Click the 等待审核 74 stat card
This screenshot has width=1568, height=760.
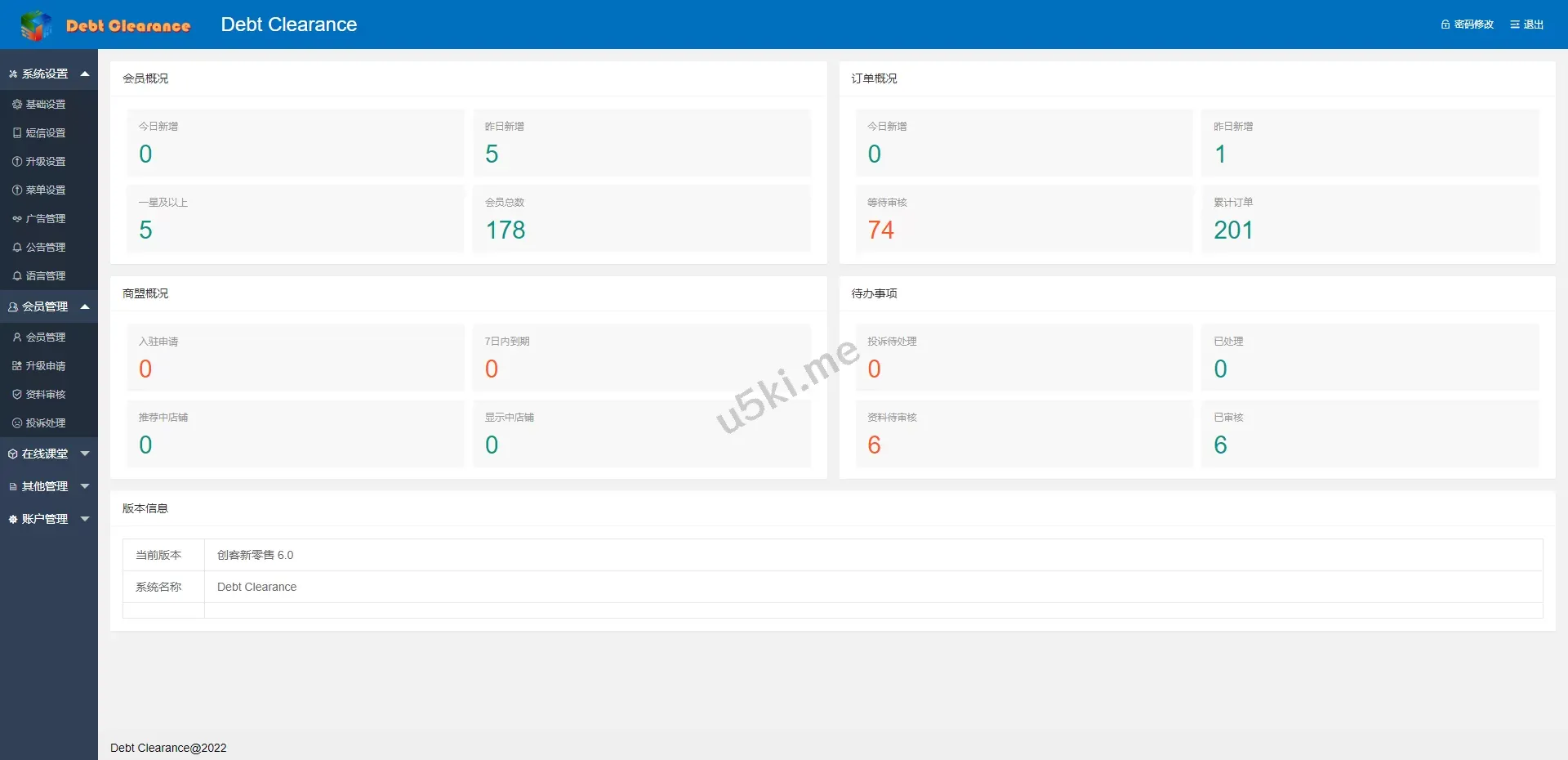click(x=1023, y=219)
